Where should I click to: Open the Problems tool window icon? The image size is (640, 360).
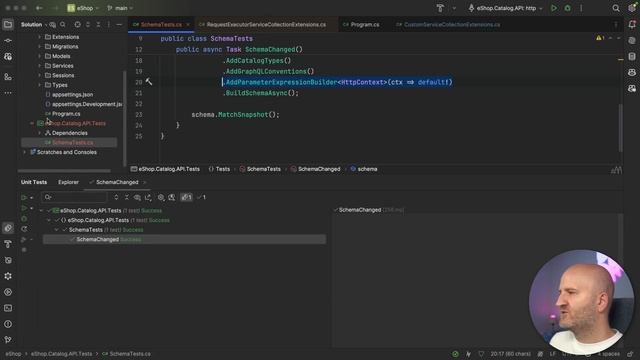(8, 324)
